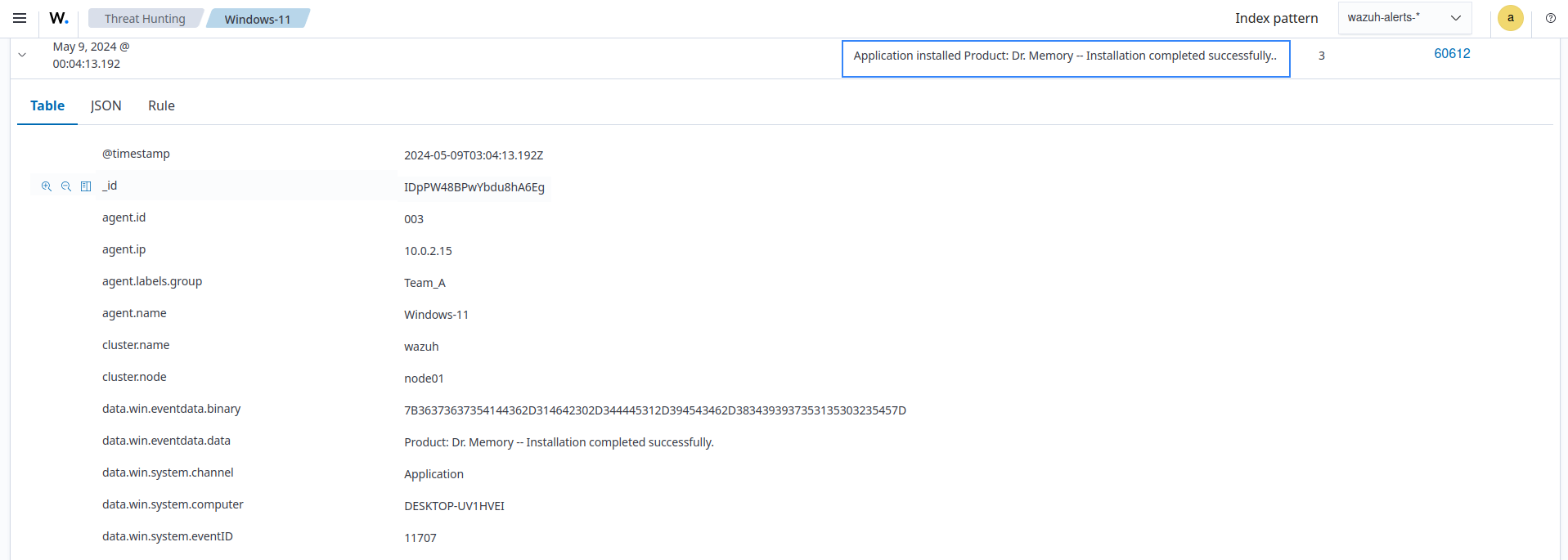1568x560 pixels.
Task: Open the user avatar menu
Action: click(1510, 18)
